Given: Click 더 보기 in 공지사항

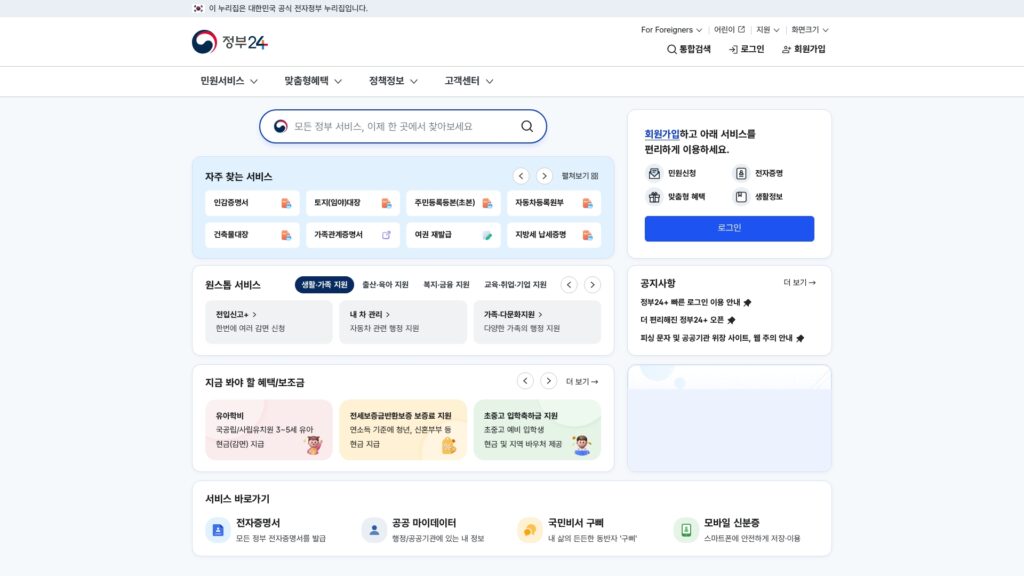Looking at the screenshot, I should [x=799, y=283].
